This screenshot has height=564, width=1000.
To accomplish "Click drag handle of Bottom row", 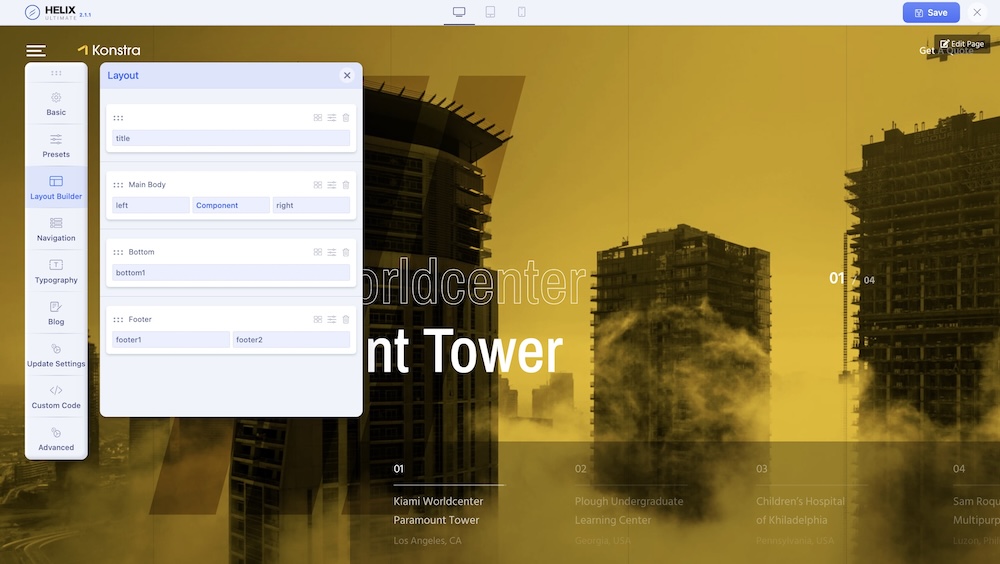I will click(118, 252).
